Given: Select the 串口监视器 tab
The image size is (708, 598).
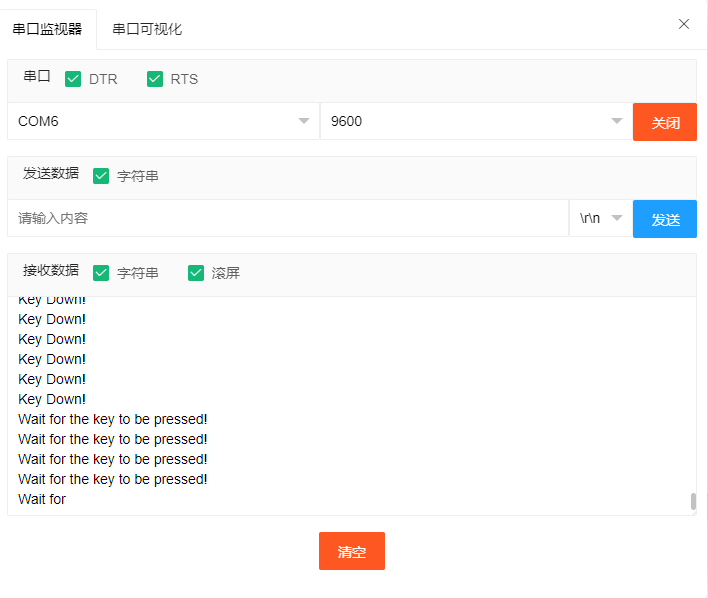Looking at the screenshot, I should [47, 29].
